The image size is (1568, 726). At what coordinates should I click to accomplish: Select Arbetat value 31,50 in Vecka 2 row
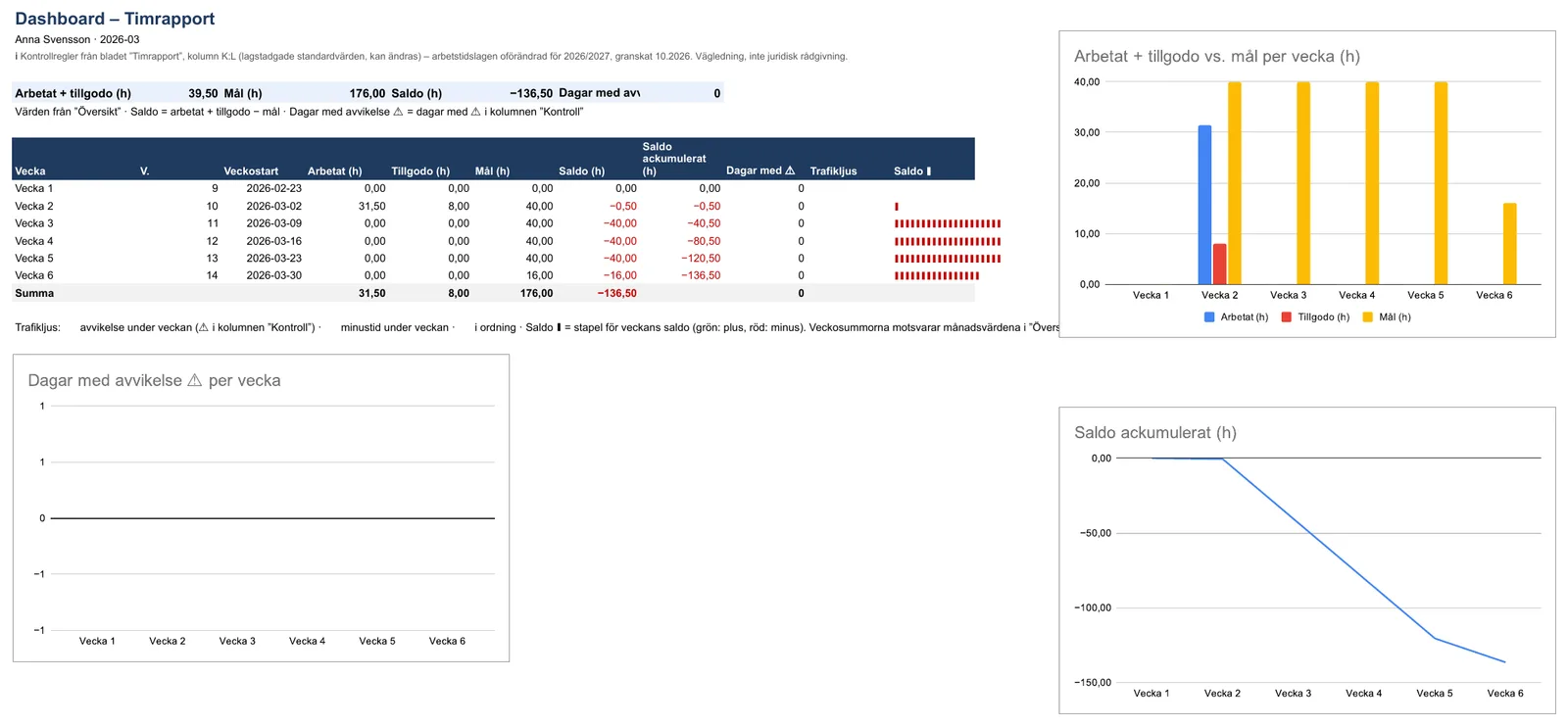click(x=371, y=207)
